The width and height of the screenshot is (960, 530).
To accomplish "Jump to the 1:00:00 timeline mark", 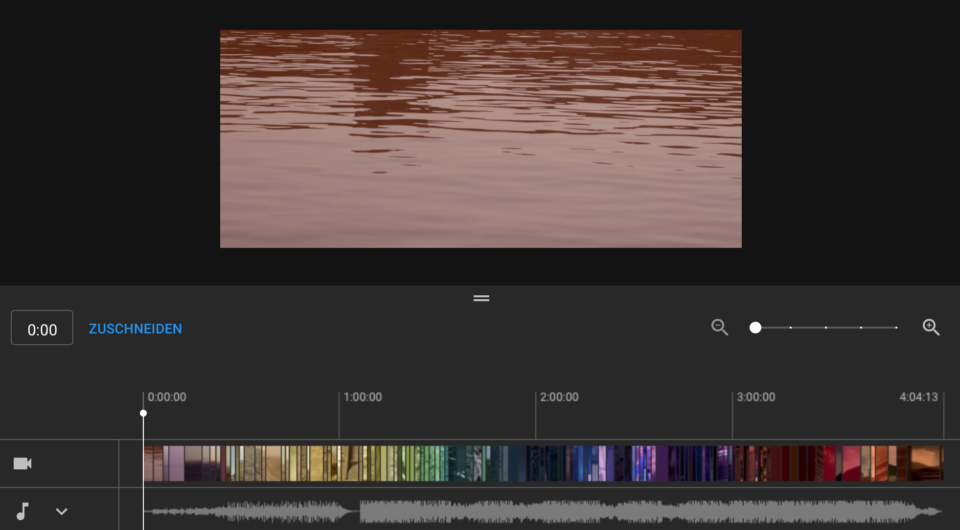I will (362, 397).
